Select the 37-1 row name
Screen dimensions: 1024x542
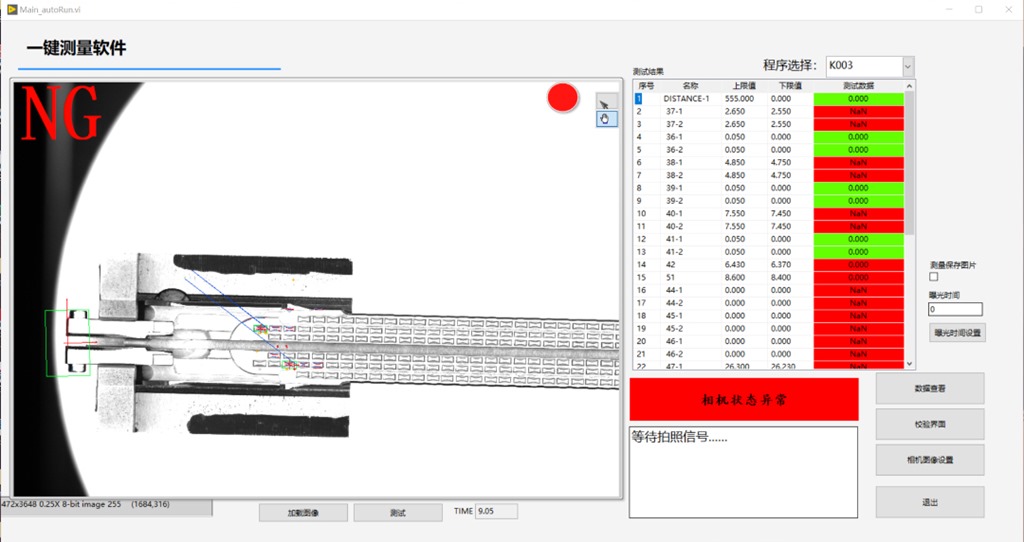coord(675,112)
